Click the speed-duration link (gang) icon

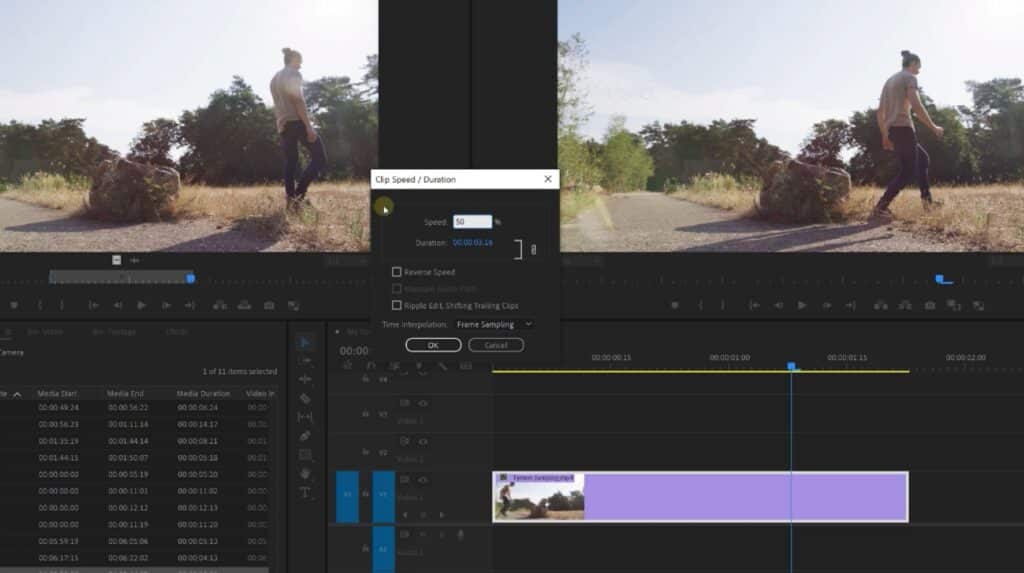coord(533,250)
